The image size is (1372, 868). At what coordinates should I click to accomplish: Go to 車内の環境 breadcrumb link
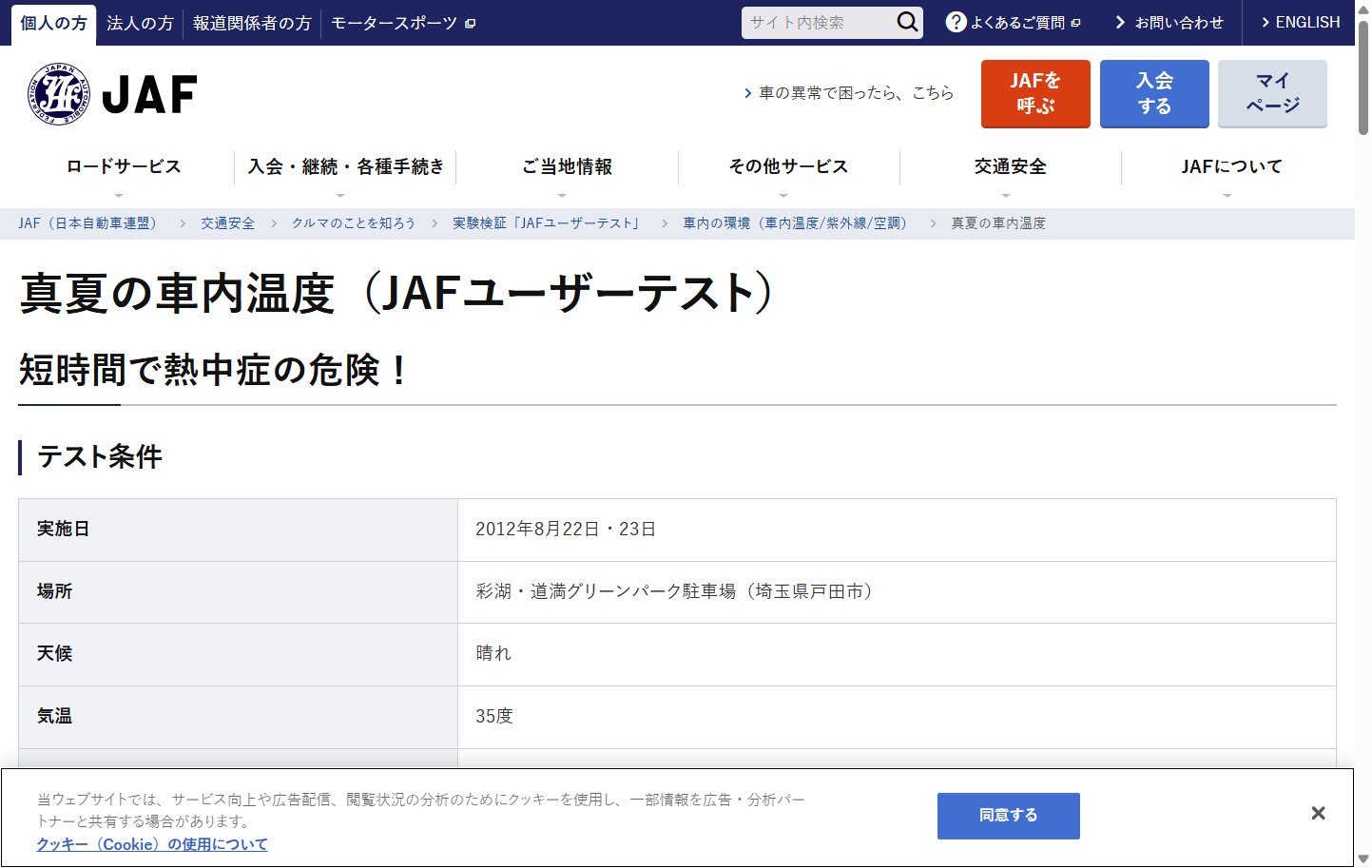[795, 223]
